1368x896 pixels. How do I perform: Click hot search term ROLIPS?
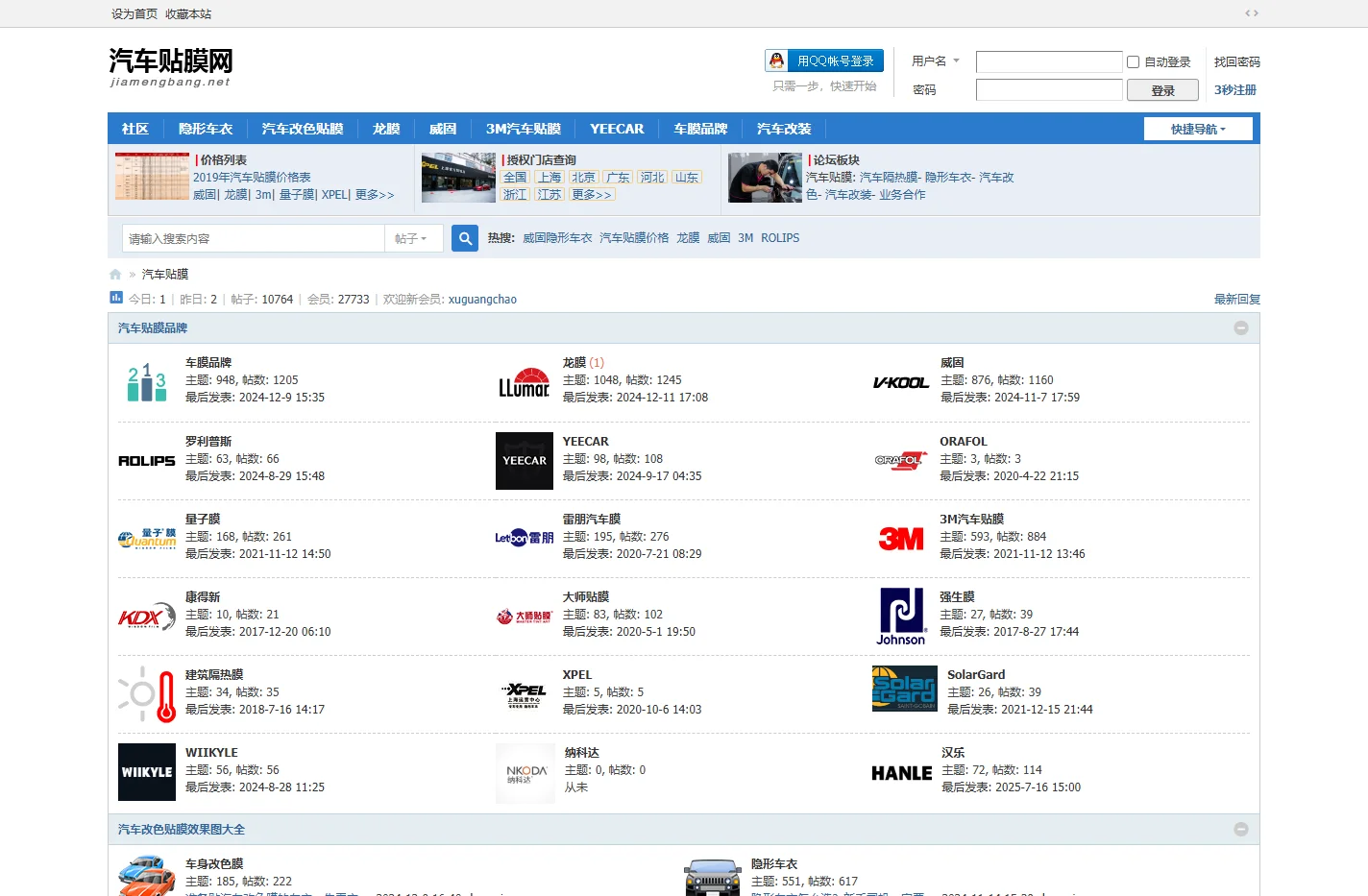[x=780, y=238]
